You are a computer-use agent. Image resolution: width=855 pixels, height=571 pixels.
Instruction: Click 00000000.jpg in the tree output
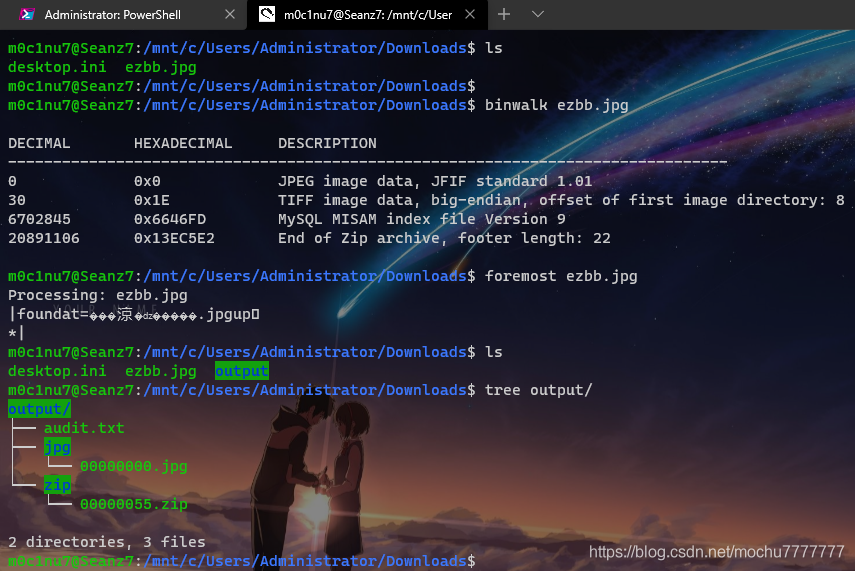point(134,466)
